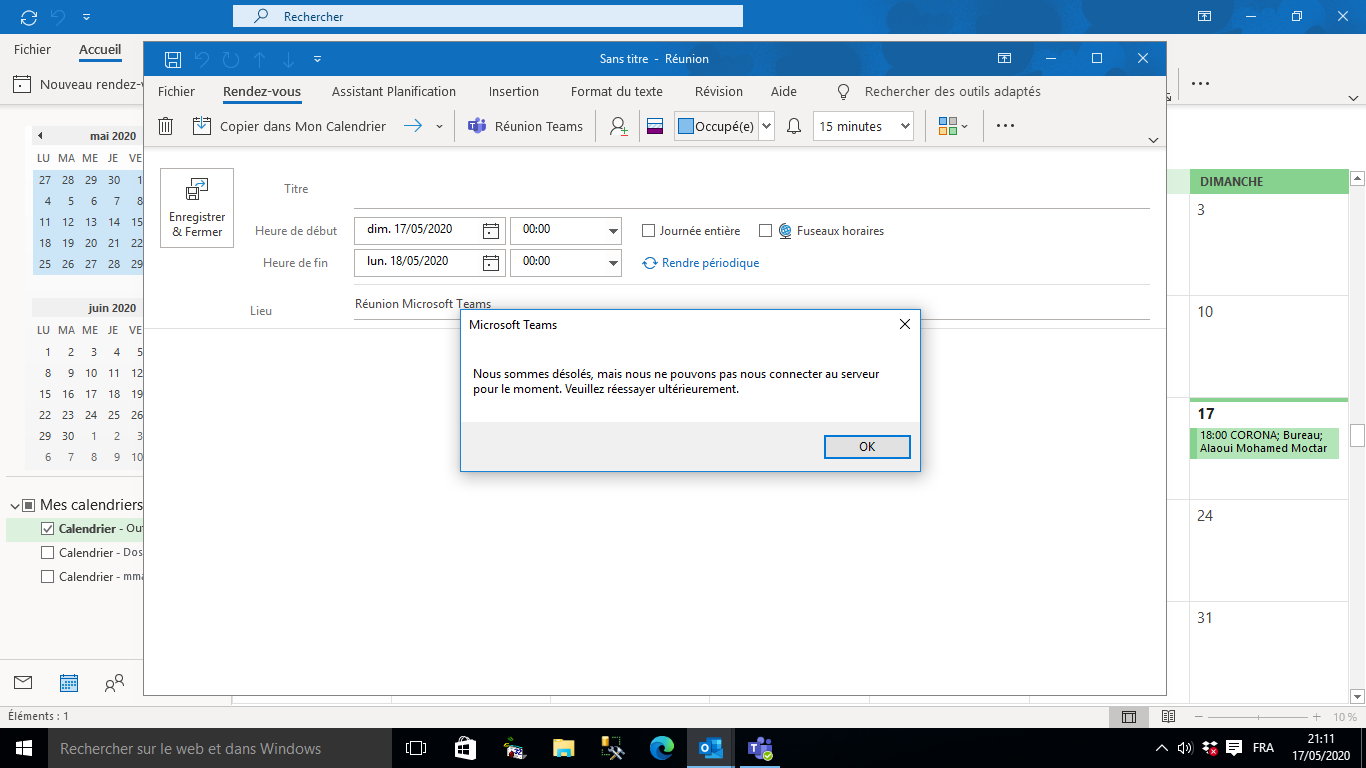Screen dimensions: 1366x768
Task: Check the Fuseaux horaires checkbox
Action: [x=765, y=230]
